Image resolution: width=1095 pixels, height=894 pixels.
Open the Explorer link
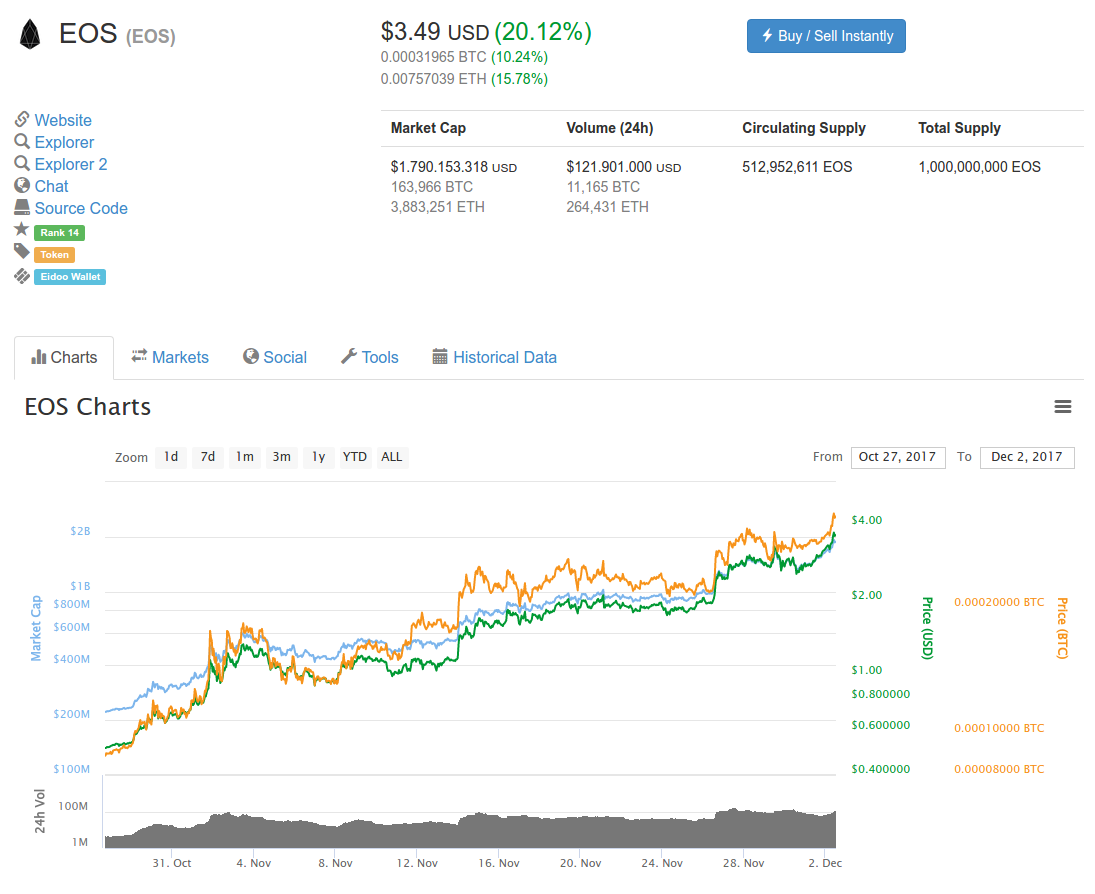click(64, 142)
